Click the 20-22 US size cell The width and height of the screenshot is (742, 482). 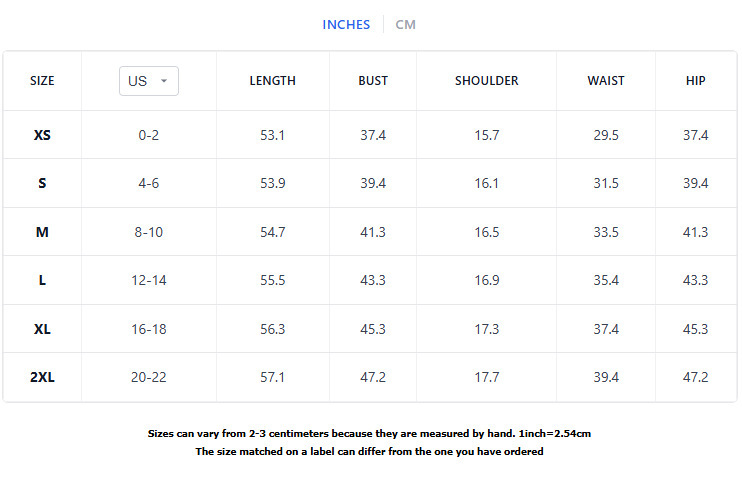coord(149,377)
